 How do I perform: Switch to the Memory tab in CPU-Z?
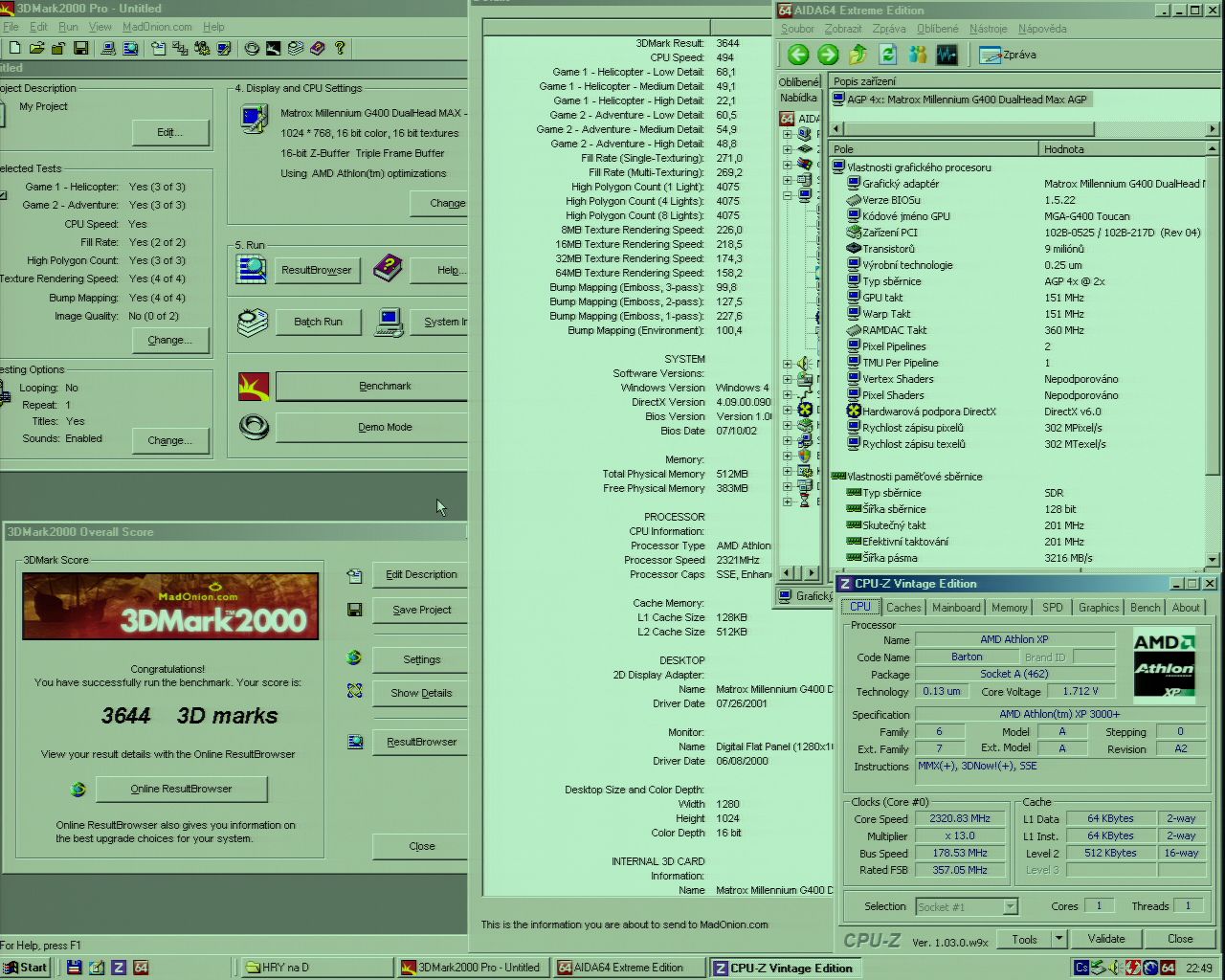(1009, 608)
